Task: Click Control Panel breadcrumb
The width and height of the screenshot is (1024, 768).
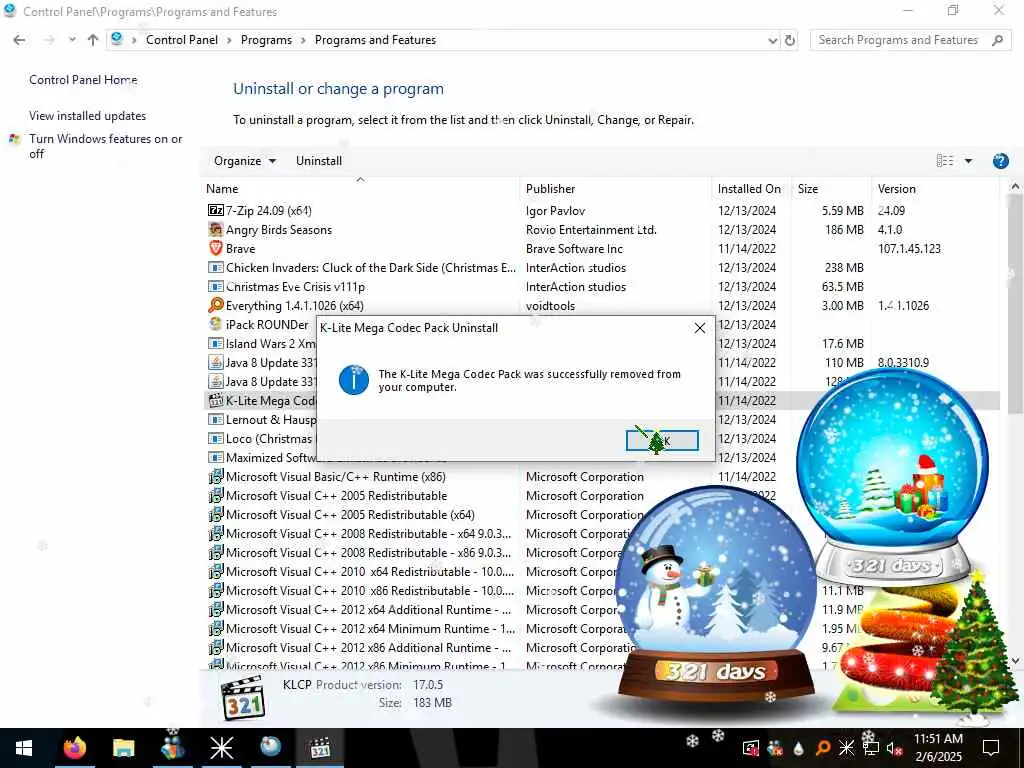Action: pos(182,40)
